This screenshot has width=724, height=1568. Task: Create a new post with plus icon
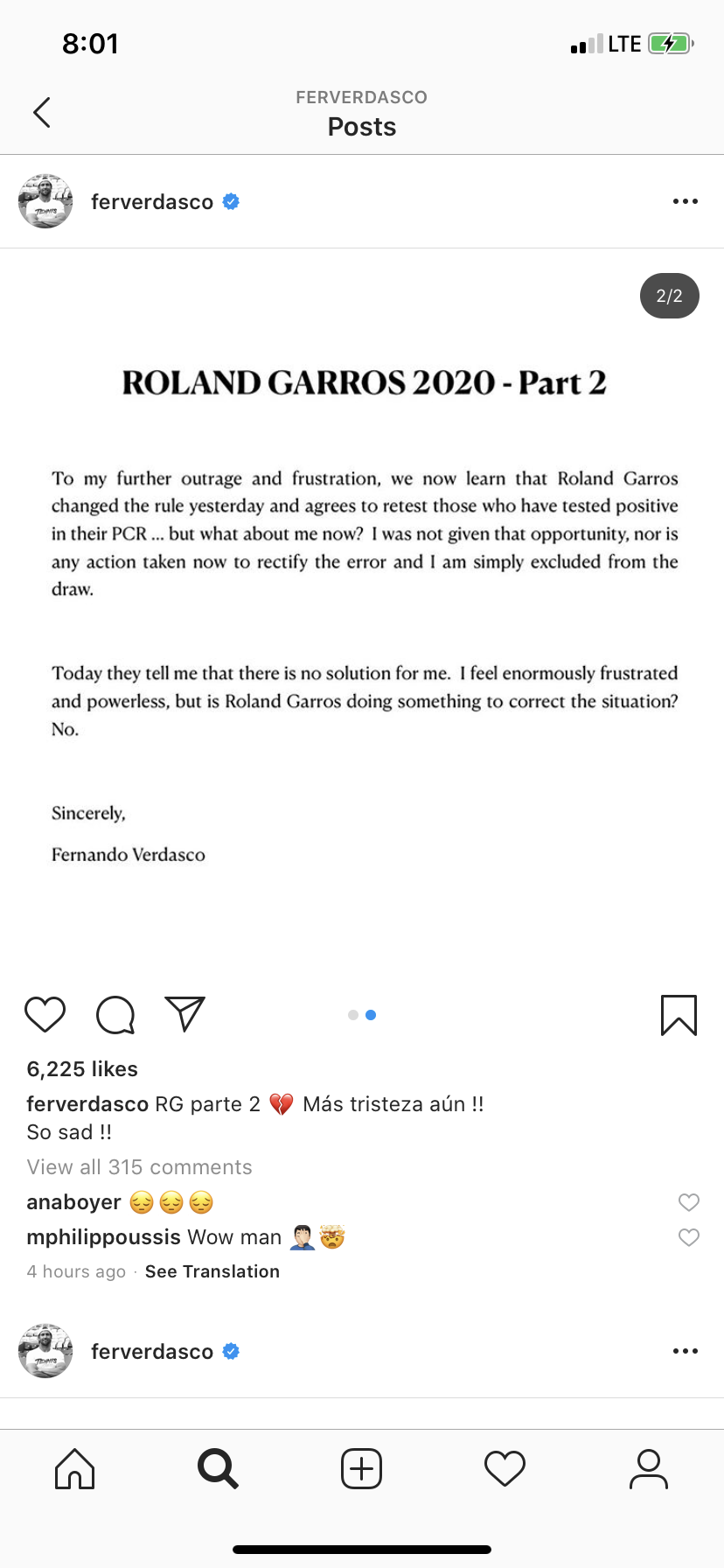click(x=361, y=1468)
